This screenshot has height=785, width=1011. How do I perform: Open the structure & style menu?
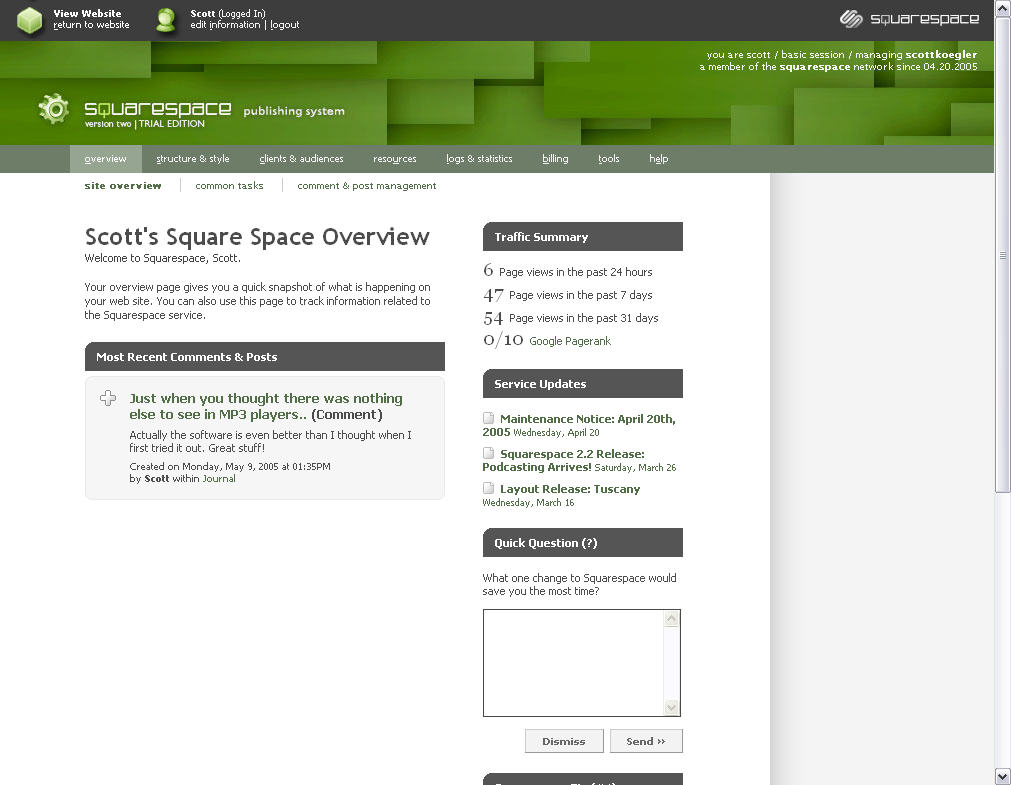(193, 159)
